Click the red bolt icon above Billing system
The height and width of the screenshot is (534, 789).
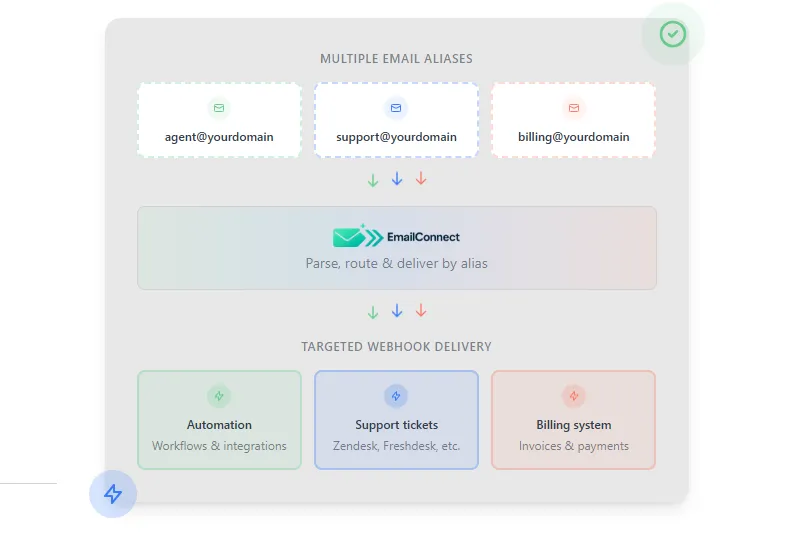[x=573, y=396]
